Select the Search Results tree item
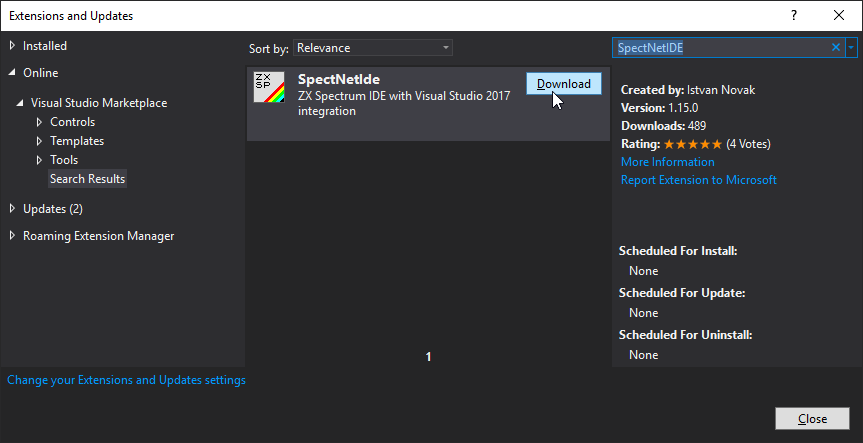Screen dimensions: 863x443 coord(88,179)
